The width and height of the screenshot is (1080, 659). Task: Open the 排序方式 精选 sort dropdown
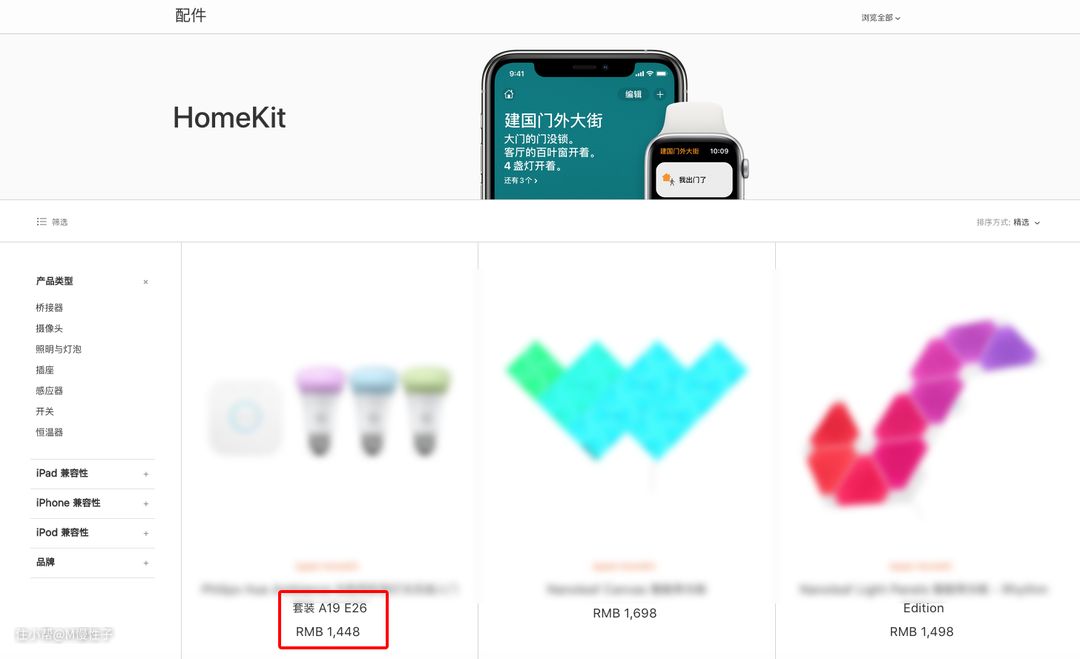click(x=1008, y=222)
